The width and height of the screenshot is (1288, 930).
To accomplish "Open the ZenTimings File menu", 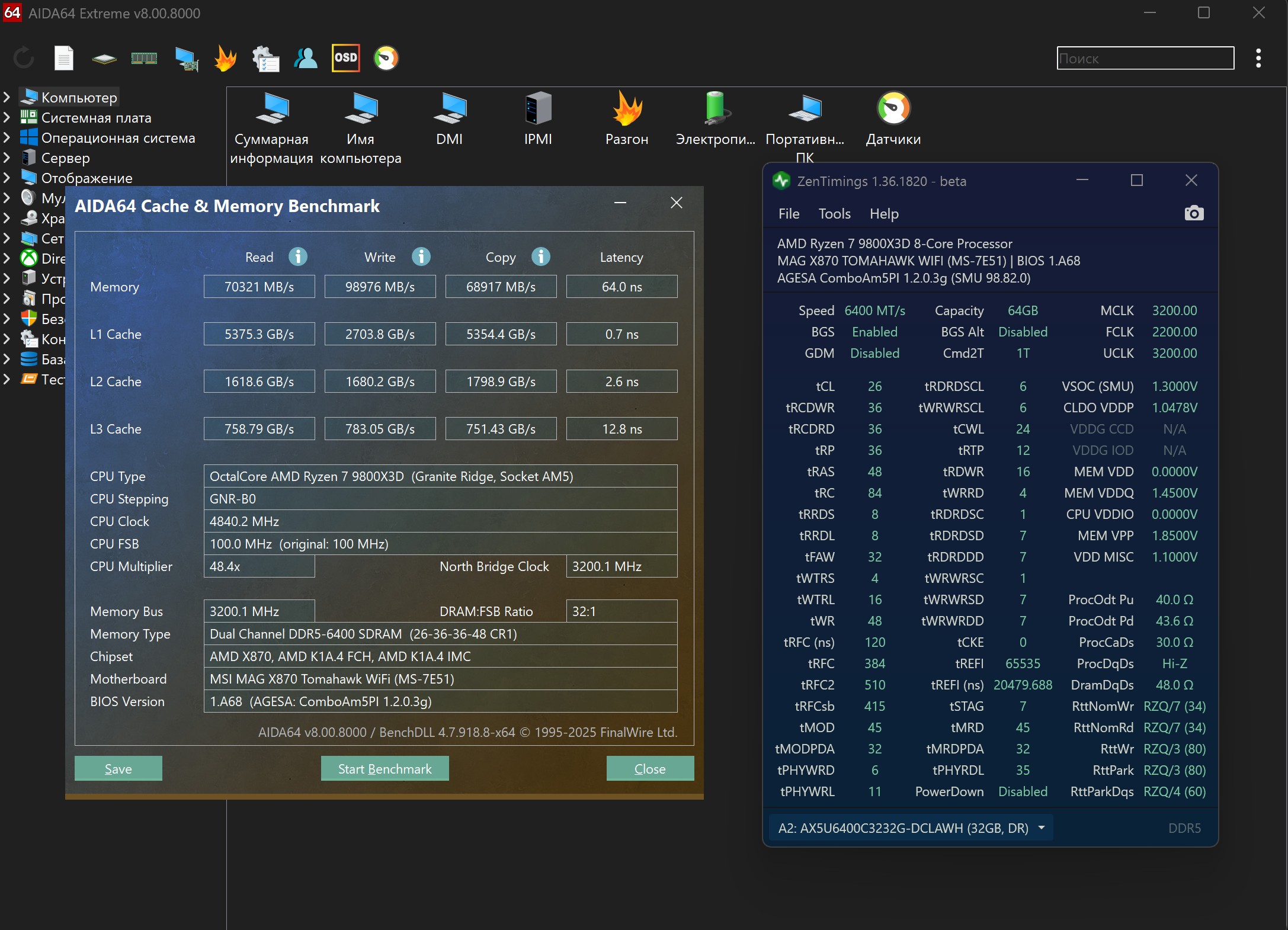I will [789, 214].
